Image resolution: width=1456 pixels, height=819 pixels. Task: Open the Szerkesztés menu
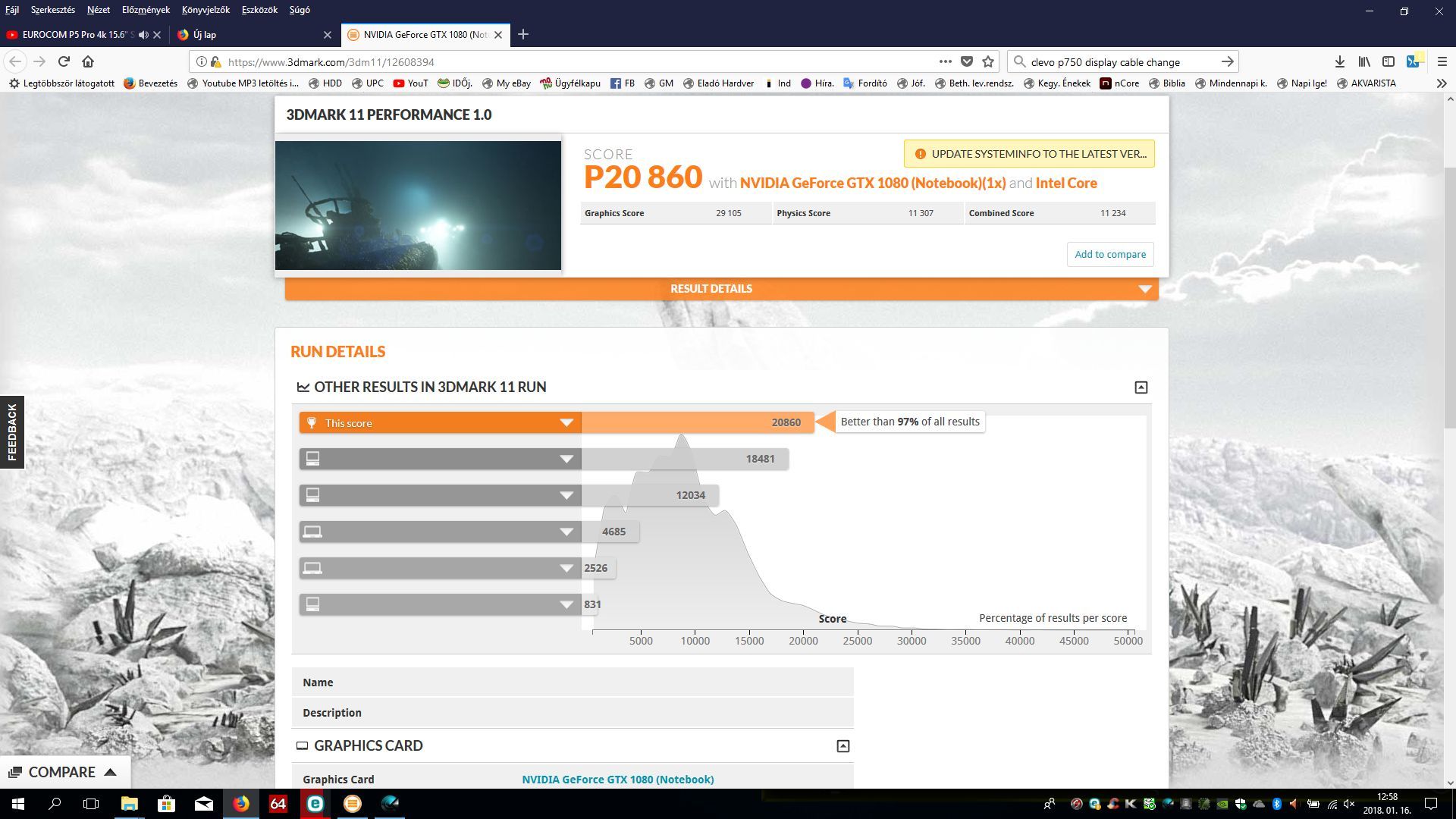tap(52, 10)
